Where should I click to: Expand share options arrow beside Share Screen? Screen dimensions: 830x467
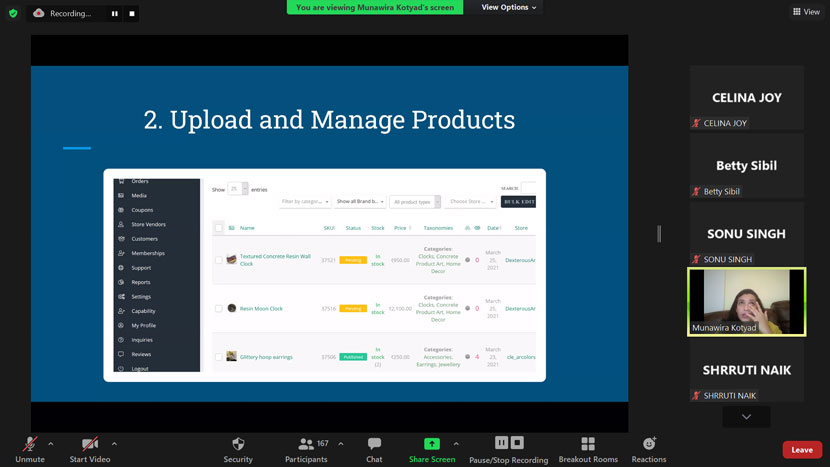click(x=456, y=444)
